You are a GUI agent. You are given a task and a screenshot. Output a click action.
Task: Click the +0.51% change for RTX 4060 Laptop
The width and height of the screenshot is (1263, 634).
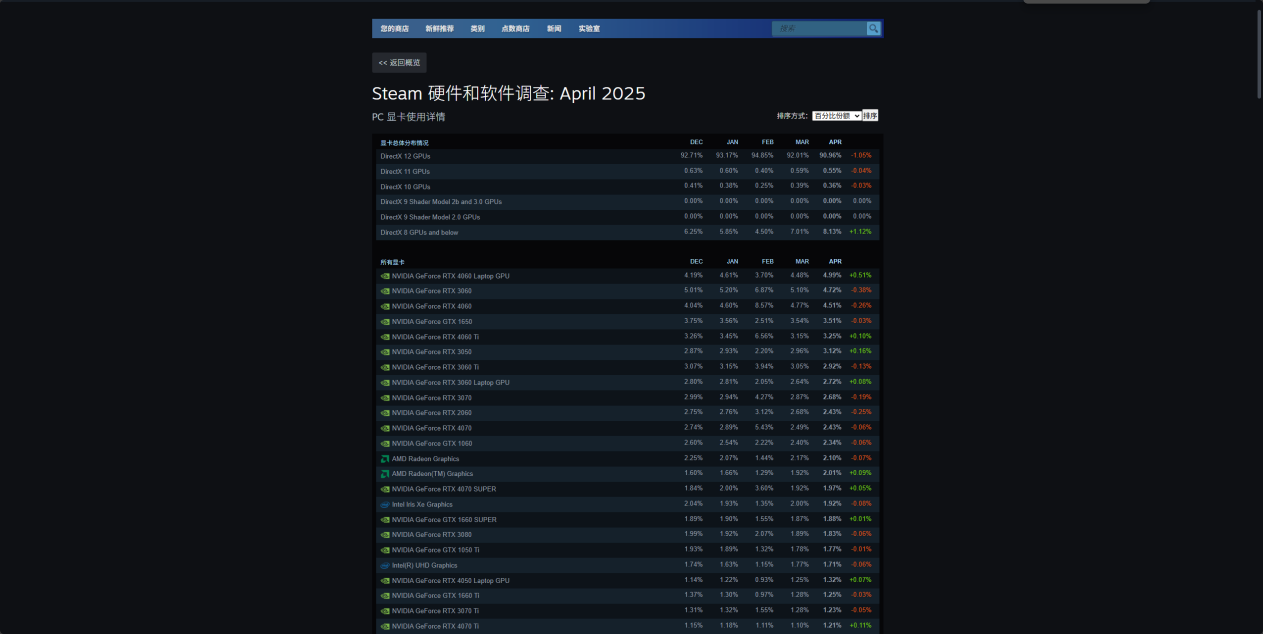coord(860,275)
